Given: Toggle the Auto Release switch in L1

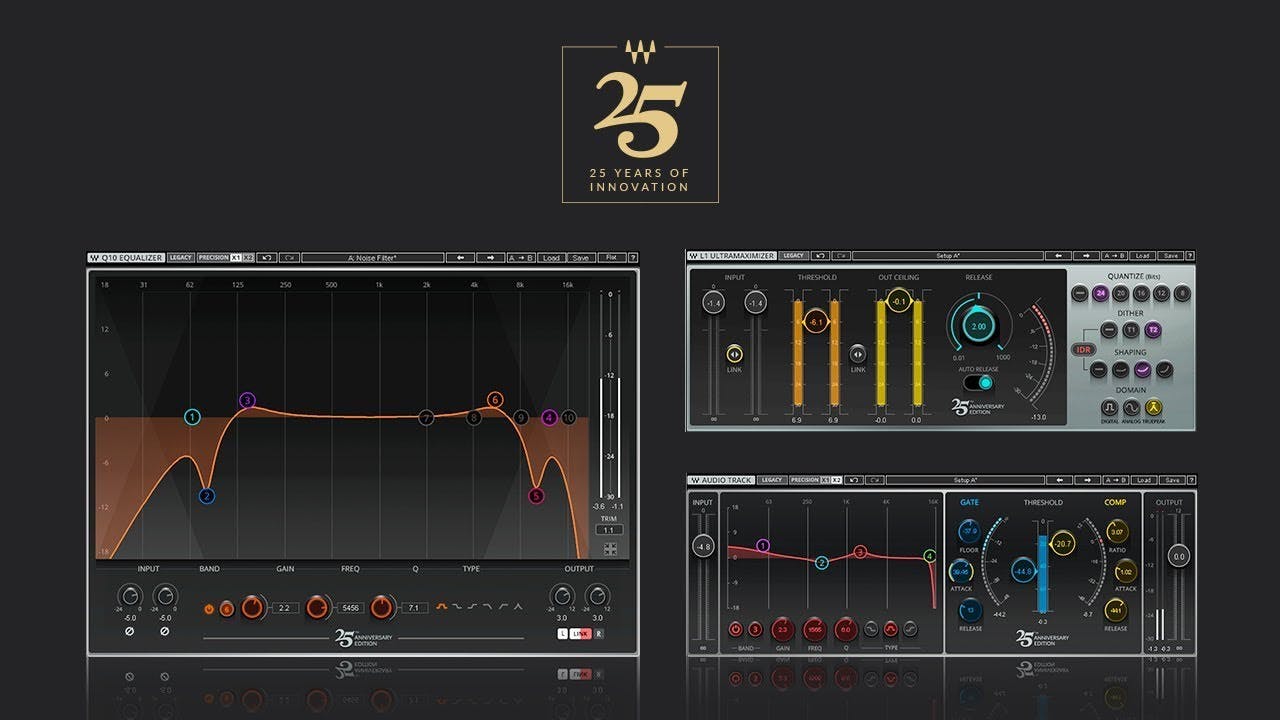Looking at the screenshot, I should tap(979, 382).
